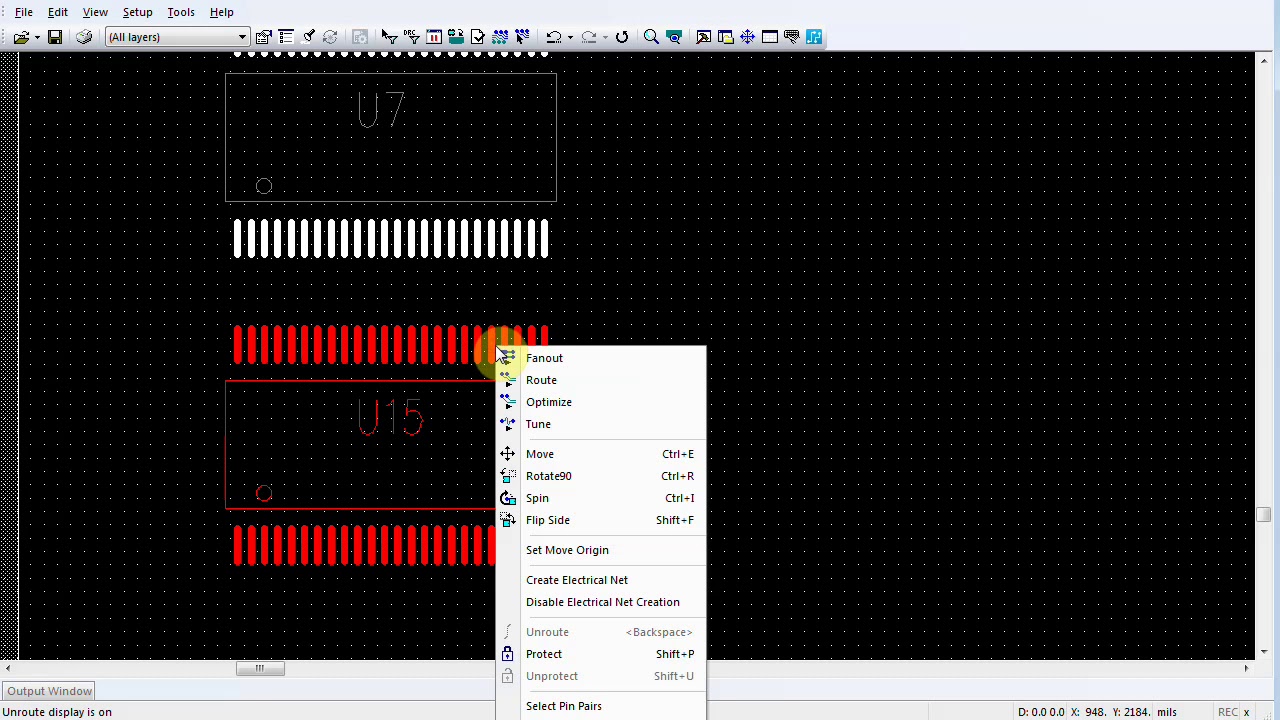
Task: Open the View menu
Action: (x=95, y=12)
